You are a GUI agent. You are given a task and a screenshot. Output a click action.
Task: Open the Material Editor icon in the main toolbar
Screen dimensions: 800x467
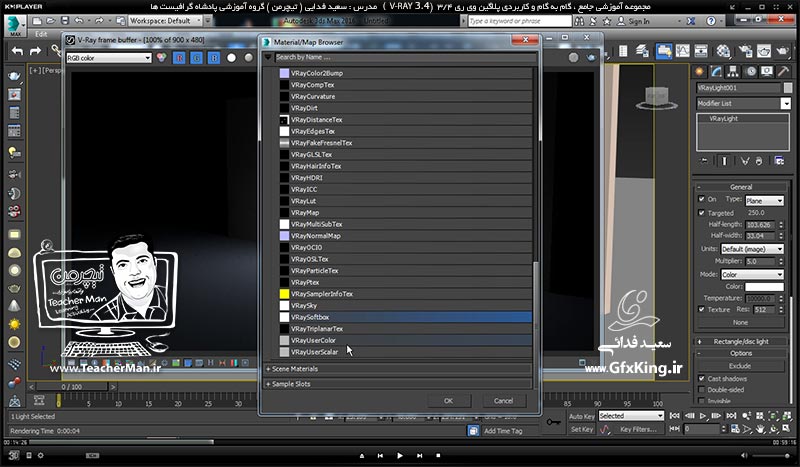724,51
